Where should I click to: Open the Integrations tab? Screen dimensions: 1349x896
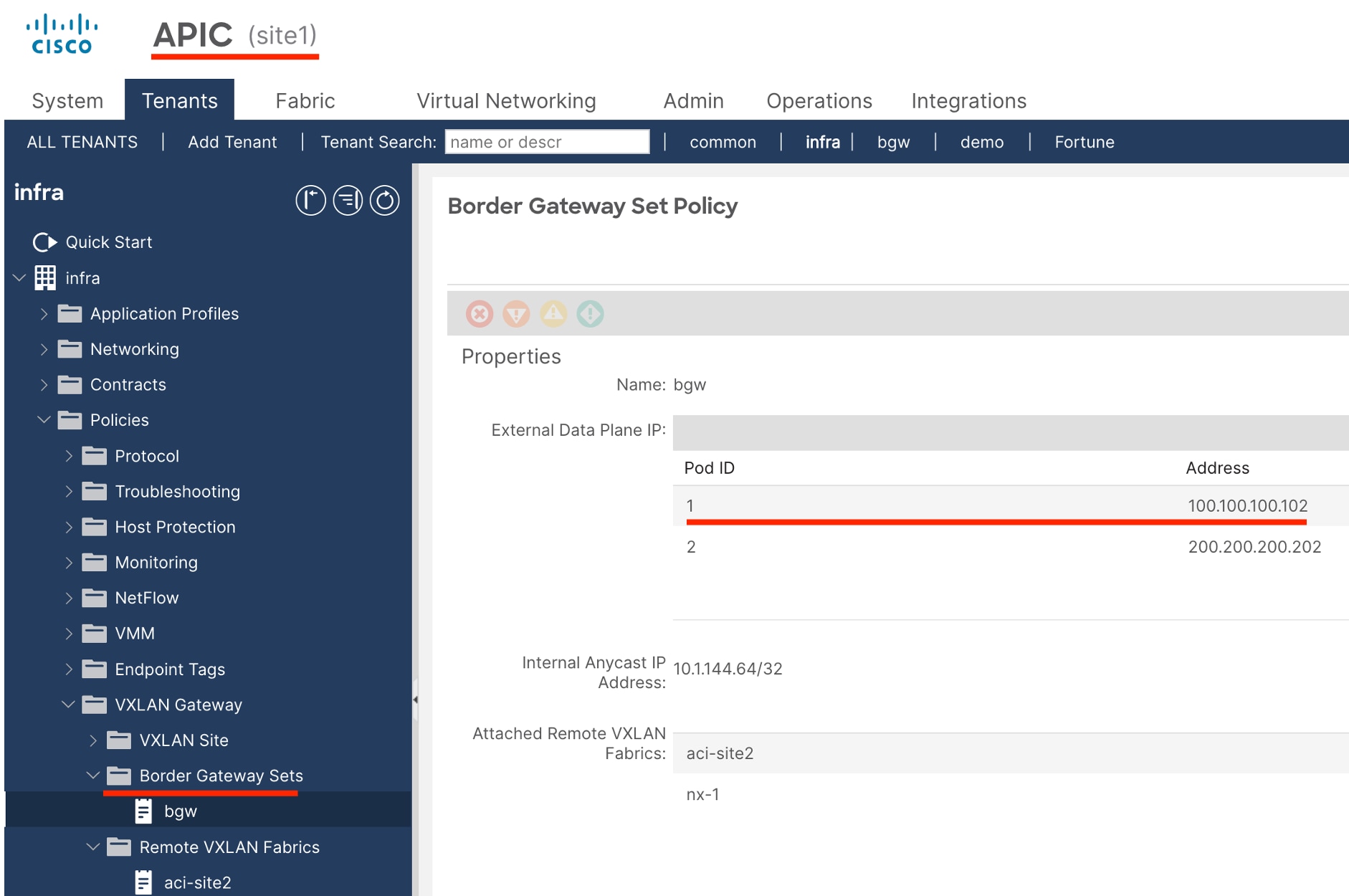tap(969, 101)
